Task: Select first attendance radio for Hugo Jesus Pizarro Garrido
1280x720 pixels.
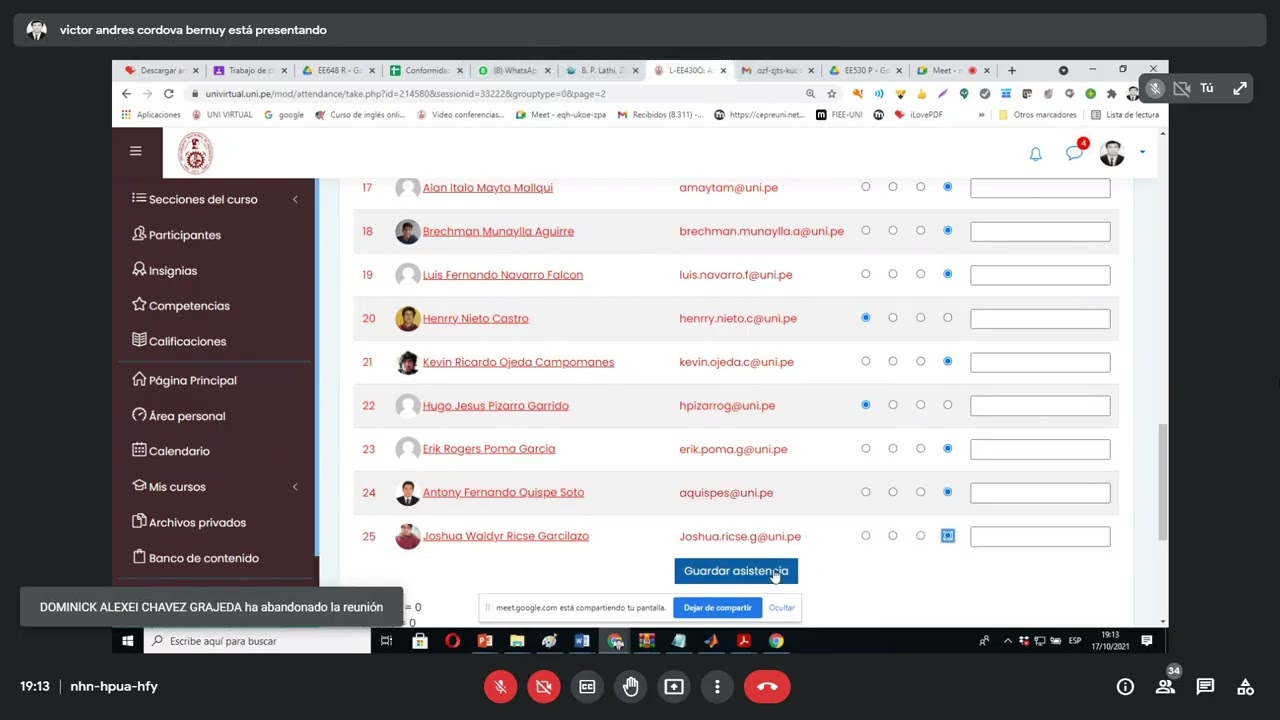Action: pos(866,405)
